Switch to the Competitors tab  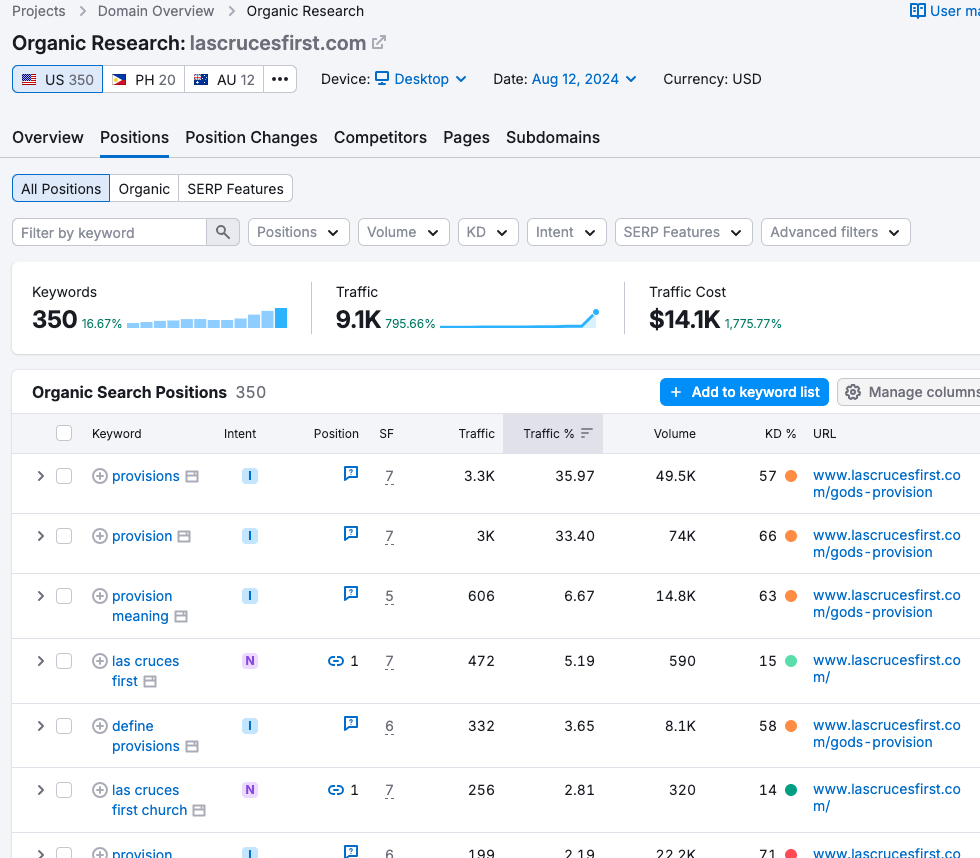(x=380, y=137)
